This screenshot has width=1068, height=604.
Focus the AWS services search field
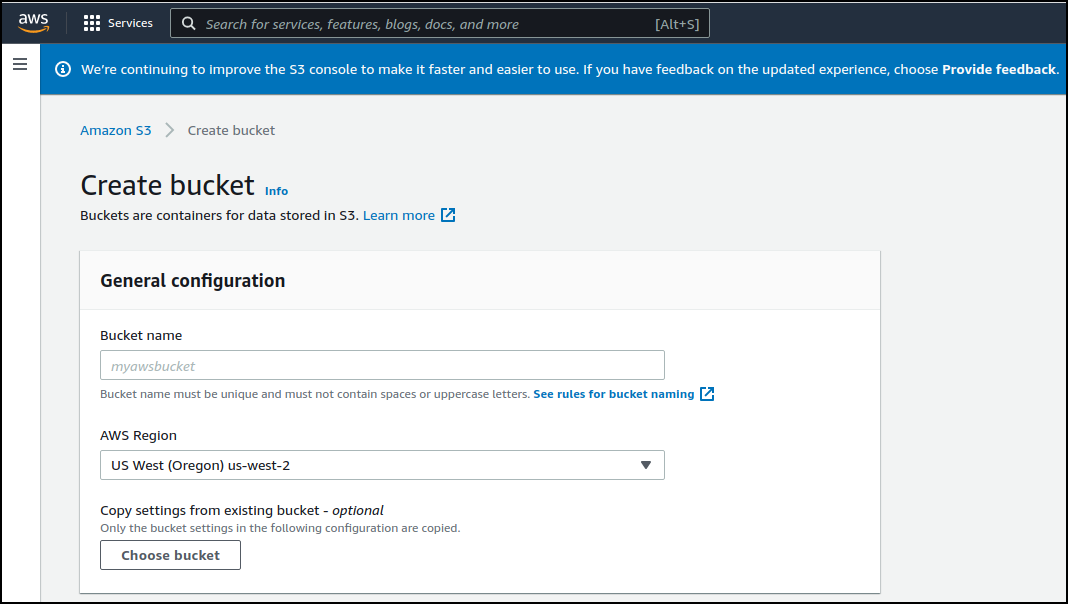(439, 24)
